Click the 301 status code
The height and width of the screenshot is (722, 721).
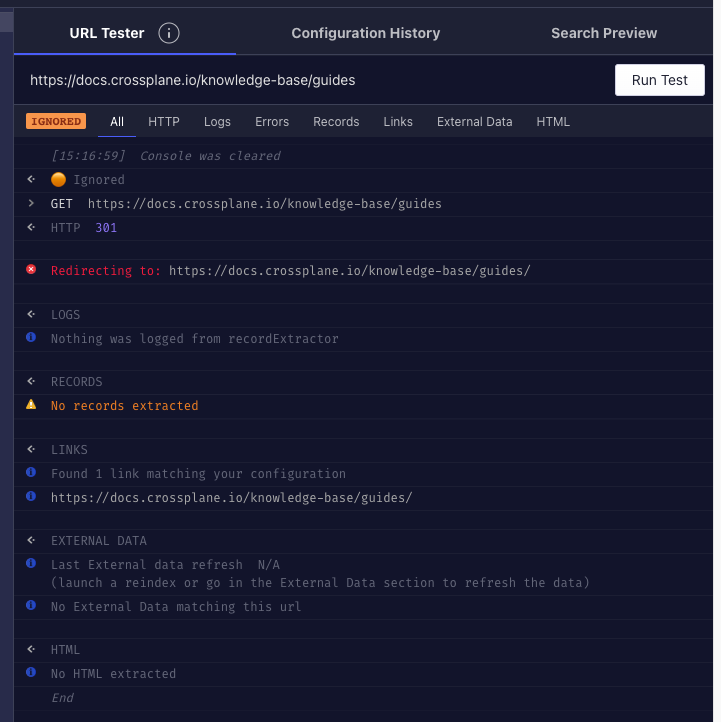[x=106, y=227]
